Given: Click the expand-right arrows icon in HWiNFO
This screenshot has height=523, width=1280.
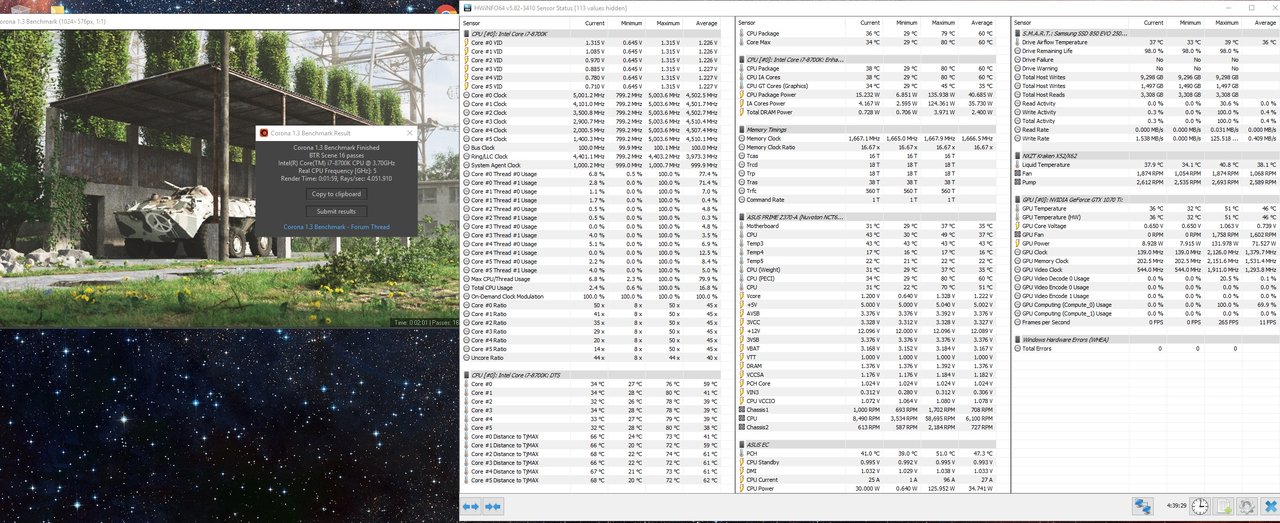Looking at the screenshot, I should coord(492,507).
